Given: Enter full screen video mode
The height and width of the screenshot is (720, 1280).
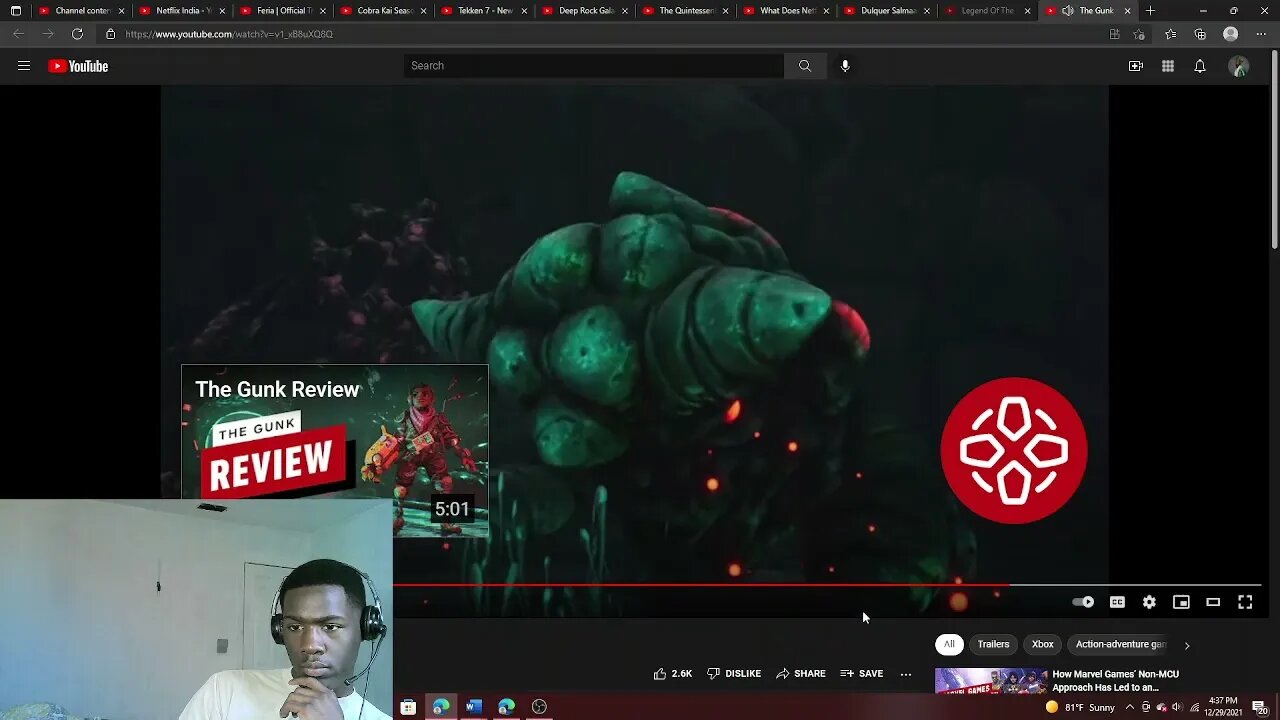Looking at the screenshot, I should click(x=1245, y=602).
